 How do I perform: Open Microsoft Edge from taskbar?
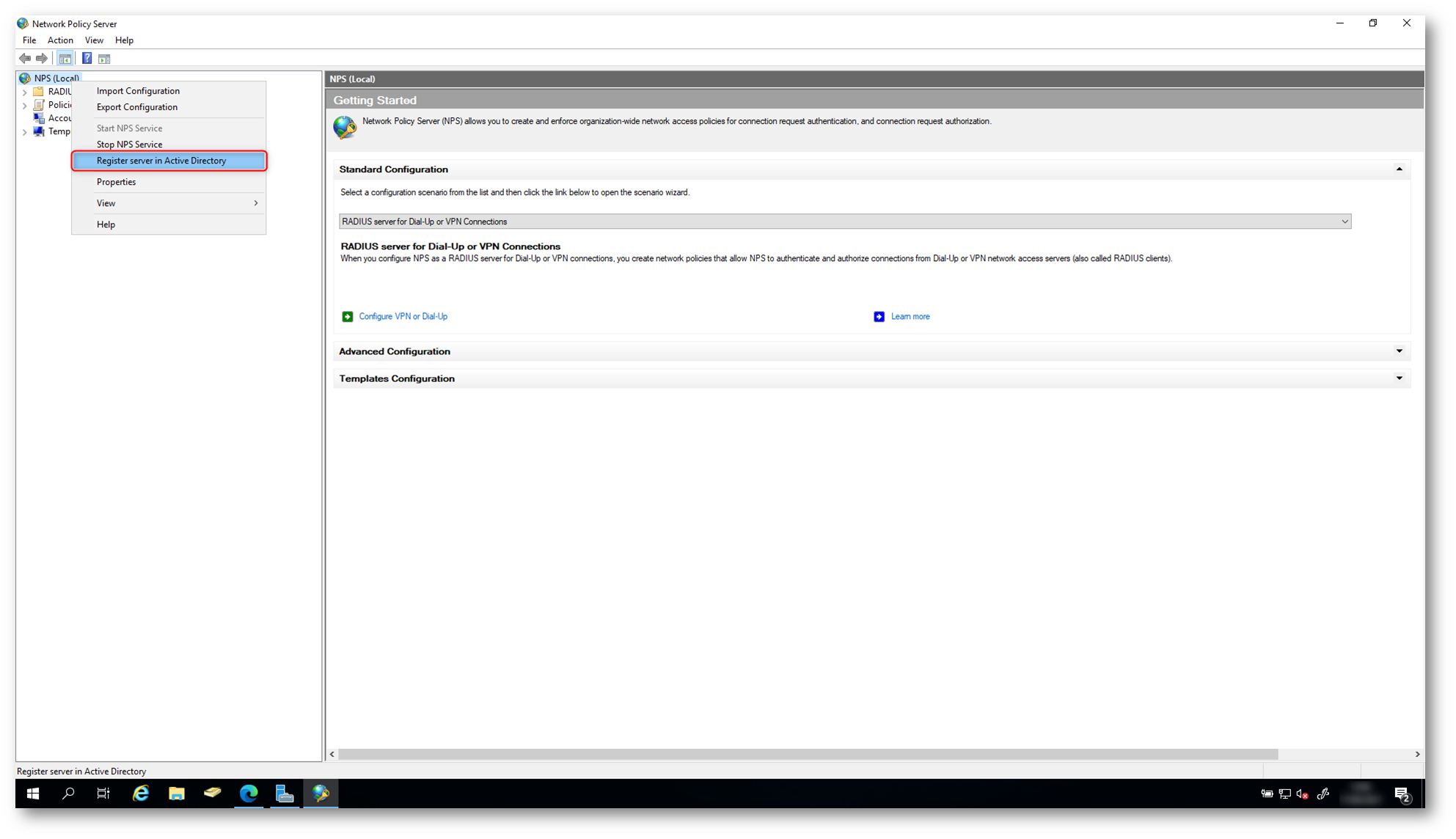(x=249, y=794)
